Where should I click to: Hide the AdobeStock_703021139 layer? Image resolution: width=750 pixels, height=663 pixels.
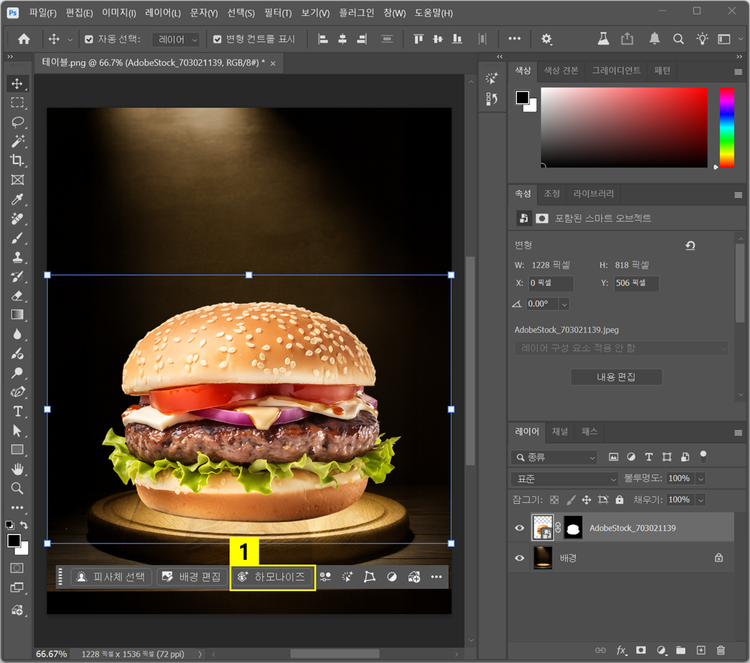click(x=519, y=528)
